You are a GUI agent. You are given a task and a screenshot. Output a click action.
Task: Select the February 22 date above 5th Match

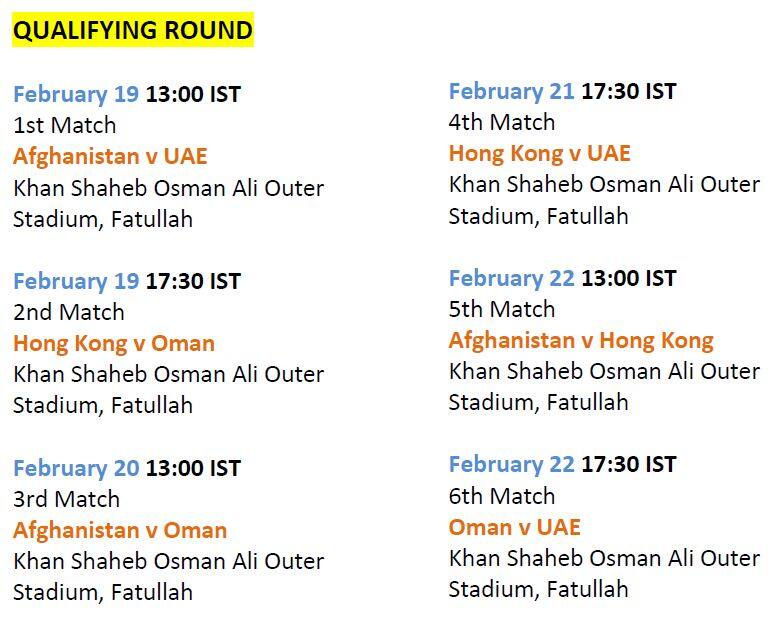[x=512, y=279]
